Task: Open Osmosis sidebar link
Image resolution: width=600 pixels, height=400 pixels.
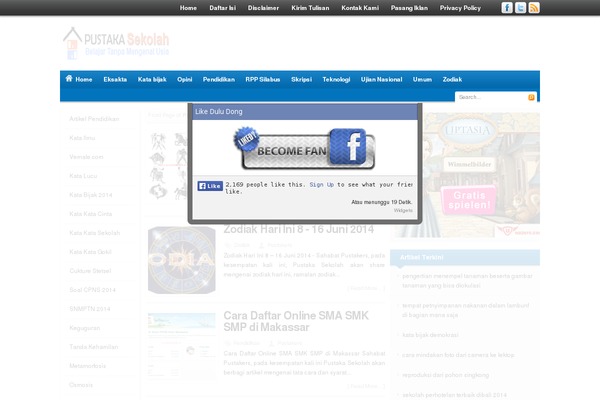Action: pyautogui.click(x=81, y=385)
